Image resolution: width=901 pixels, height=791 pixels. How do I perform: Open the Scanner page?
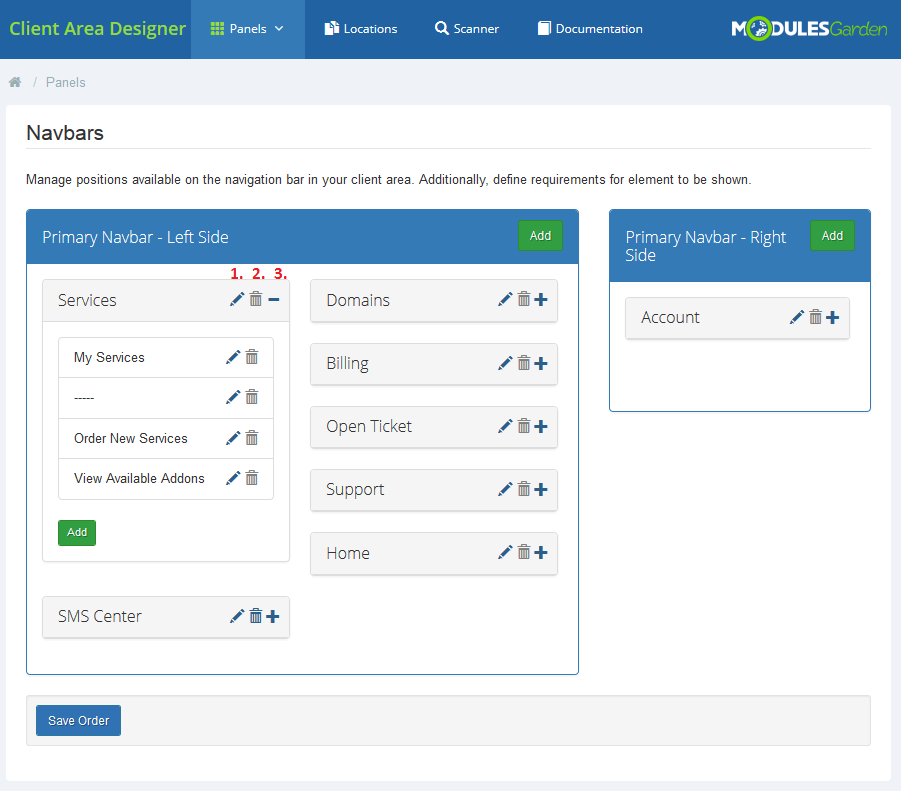pos(467,29)
